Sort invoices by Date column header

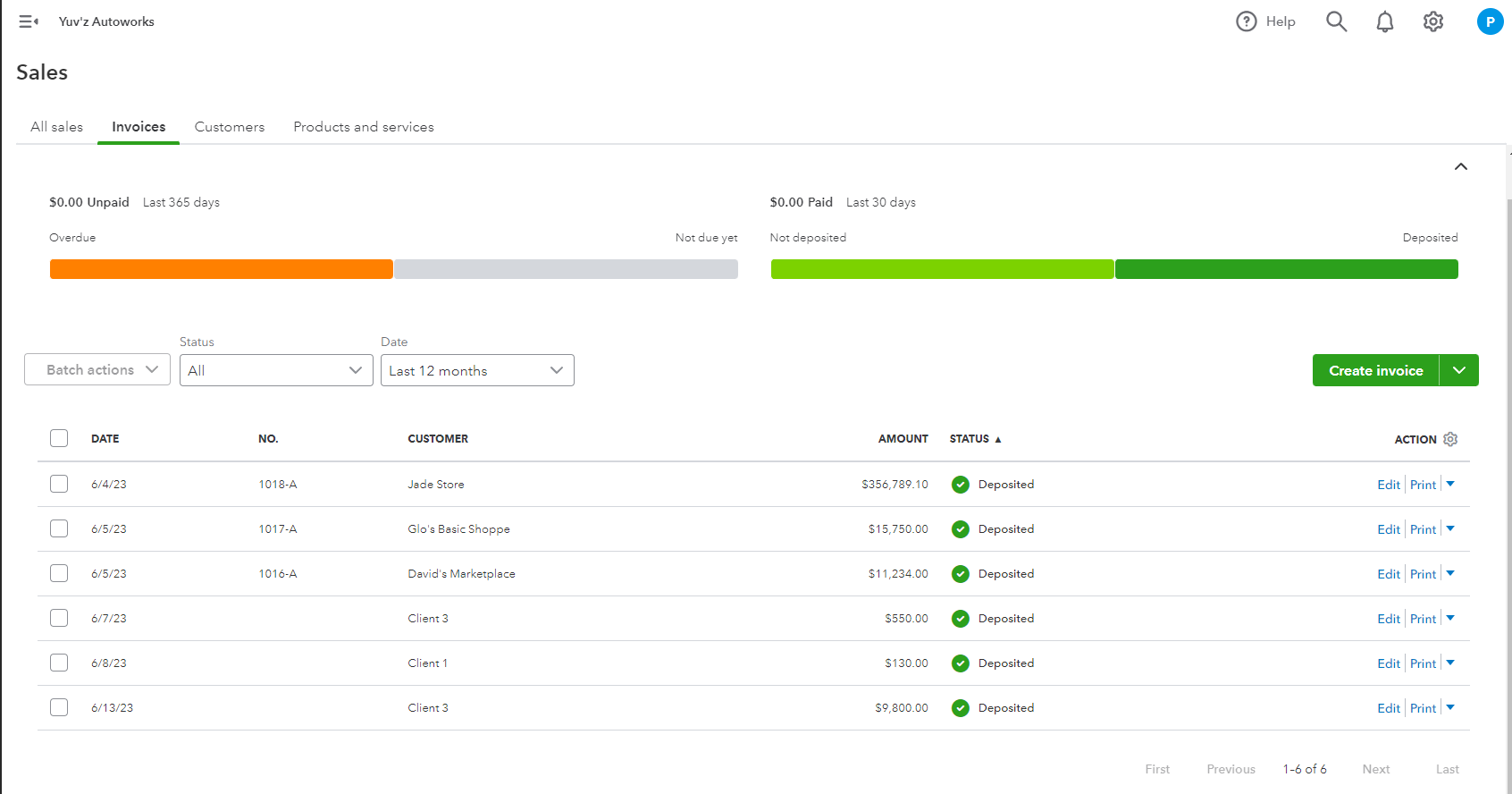pyautogui.click(x=105, y=439)
